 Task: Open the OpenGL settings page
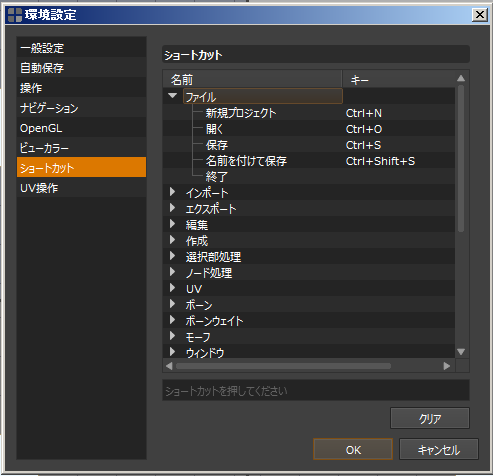pos(81,127)
